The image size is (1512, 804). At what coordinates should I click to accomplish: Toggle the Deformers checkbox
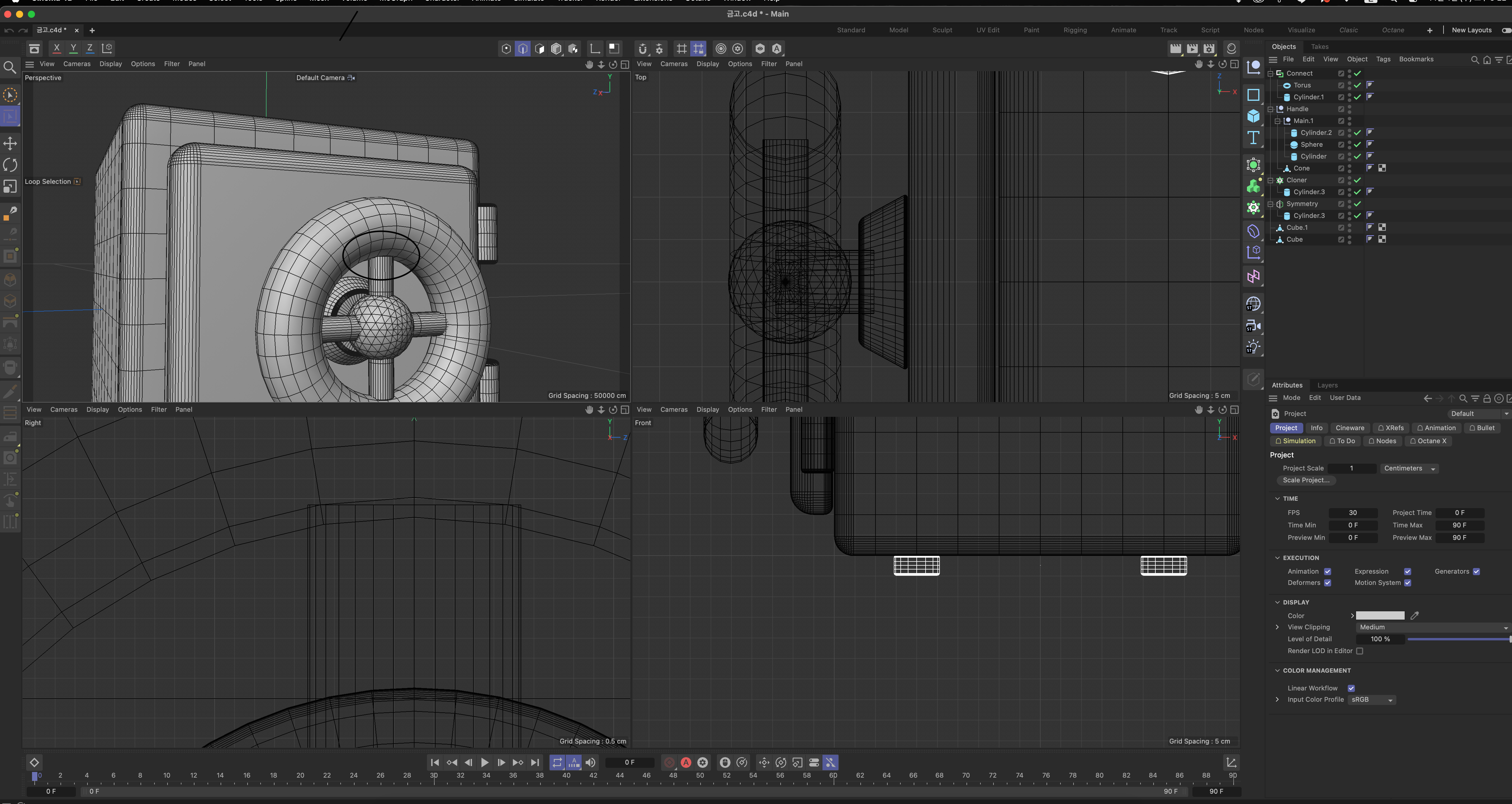point(1327,583)
